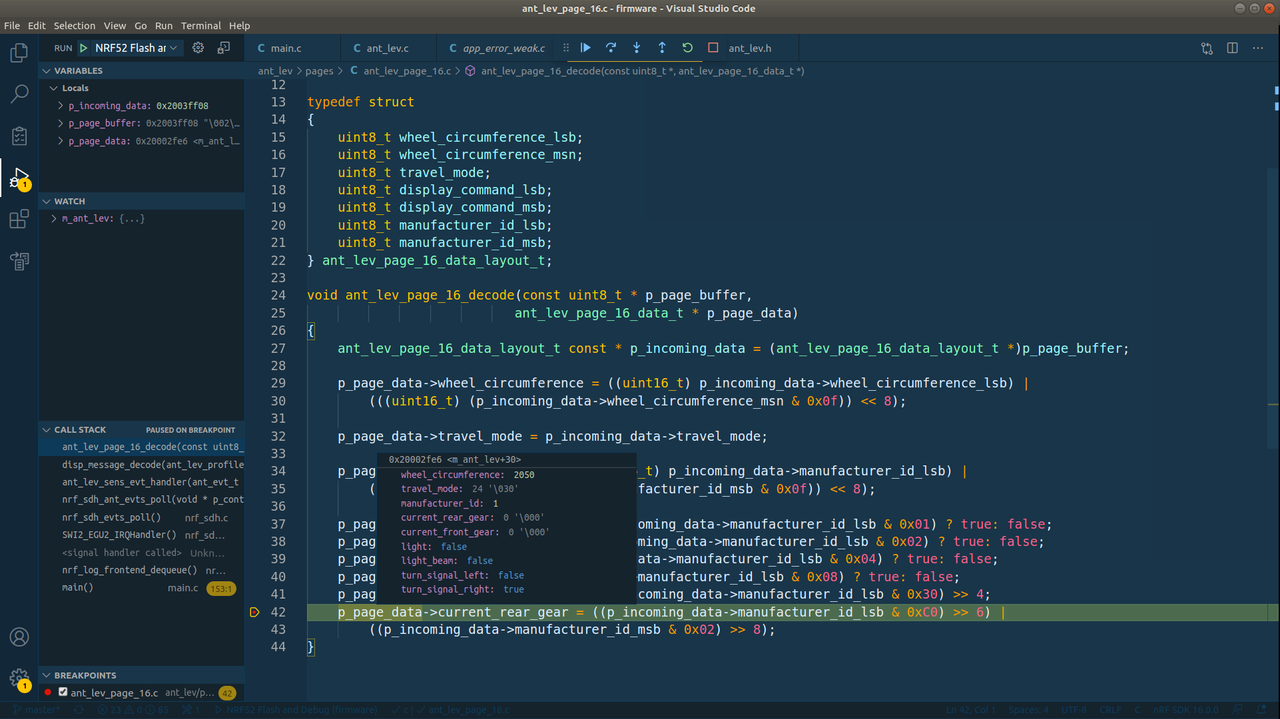1280x719 pixels.
Task: Open the Manage gear in activity bar
Action: pos(19,679)
